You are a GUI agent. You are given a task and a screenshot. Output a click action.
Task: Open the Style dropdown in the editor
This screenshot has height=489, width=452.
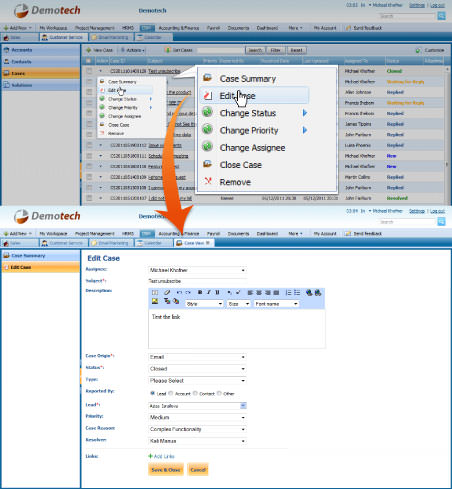tap(204, 304)
